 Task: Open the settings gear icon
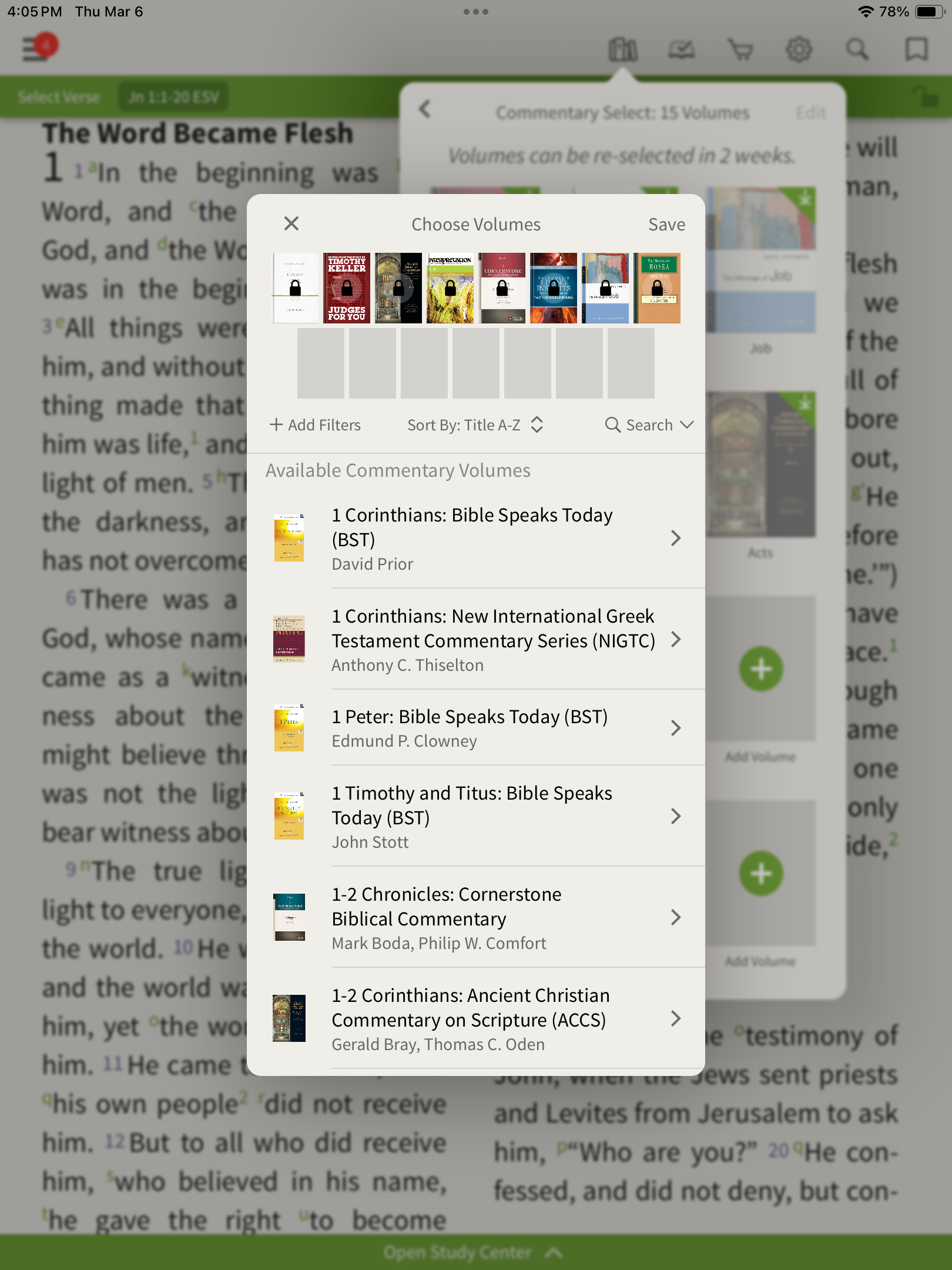[799, 49]
